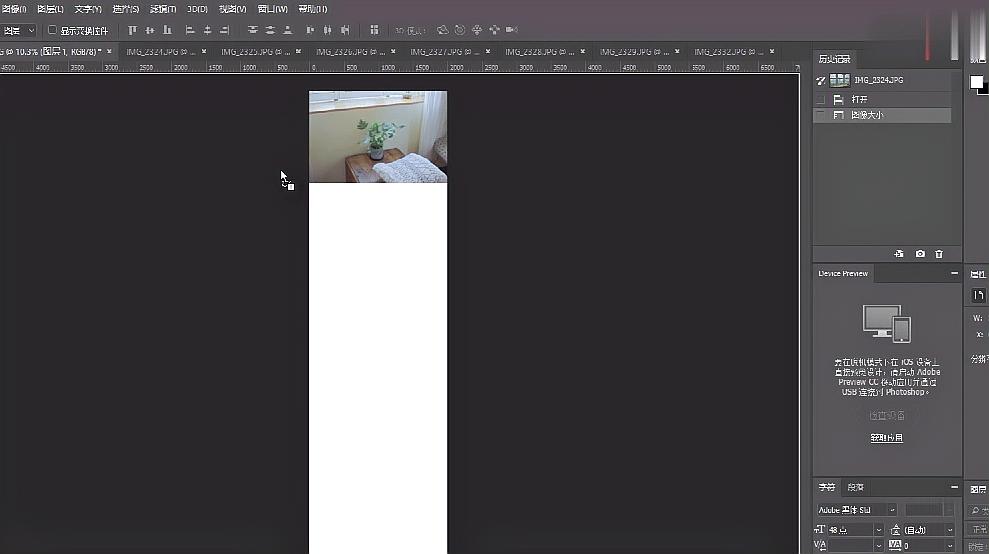Viewport: 989px width, 554px height.
Task: Select the 3D scale camera icon
Action: 512,30
